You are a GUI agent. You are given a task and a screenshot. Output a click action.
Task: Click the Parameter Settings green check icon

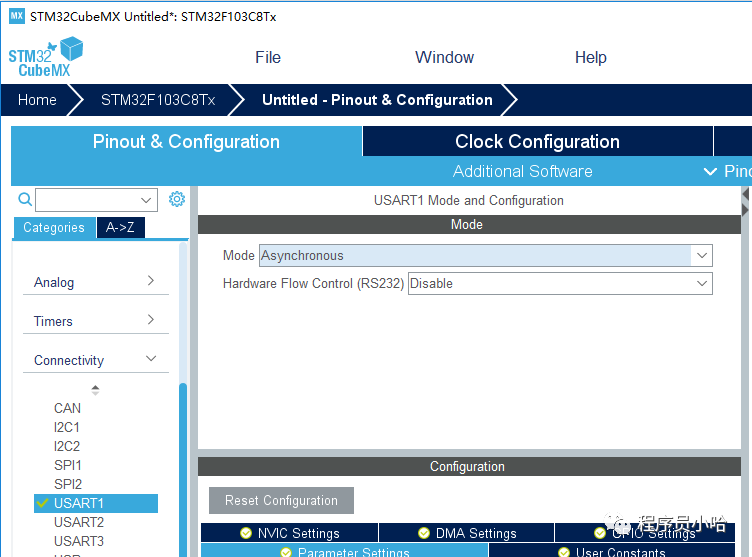point(286,552)
